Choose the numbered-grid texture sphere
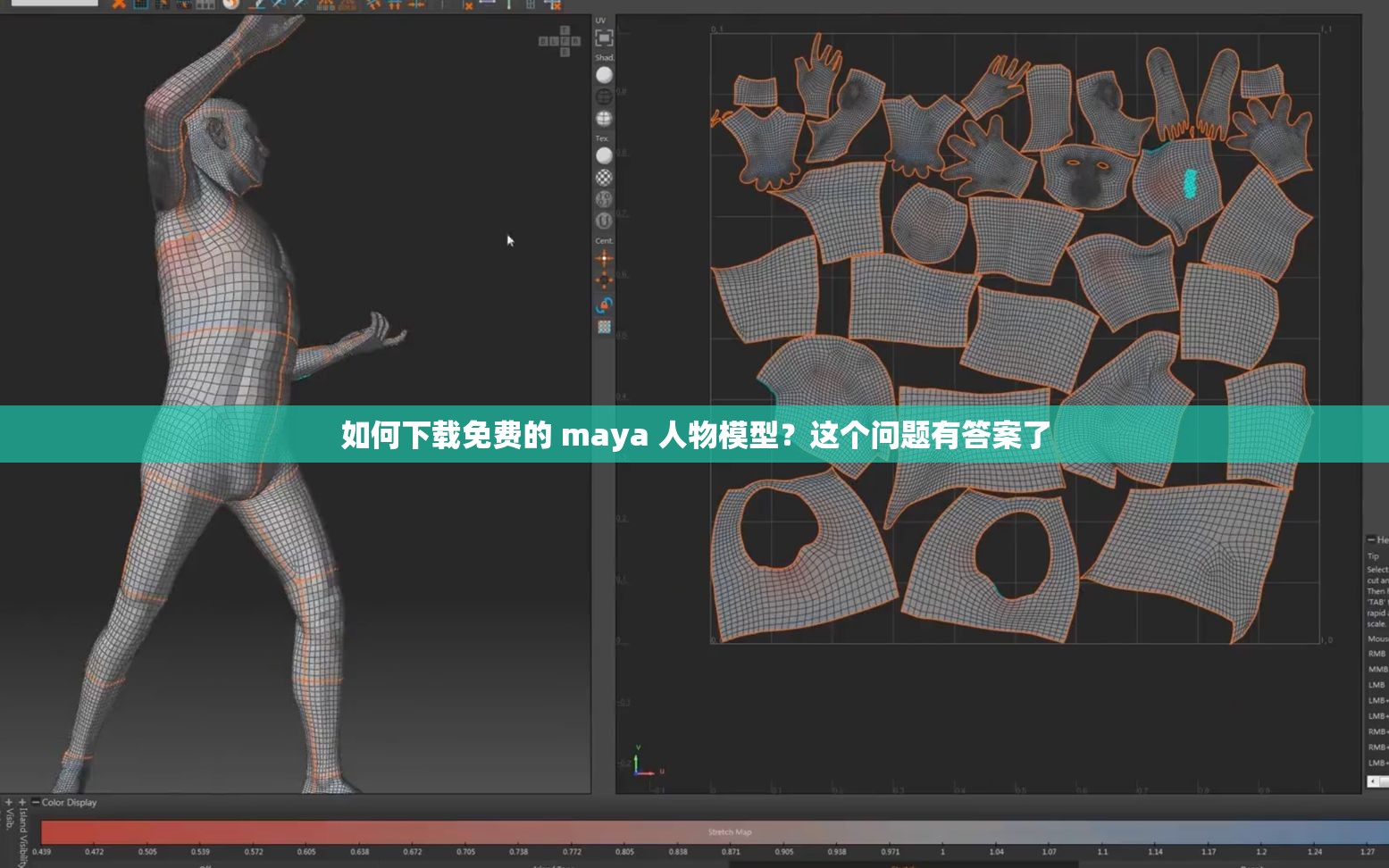Viewport: 1389px width, 868px height. 604,198
